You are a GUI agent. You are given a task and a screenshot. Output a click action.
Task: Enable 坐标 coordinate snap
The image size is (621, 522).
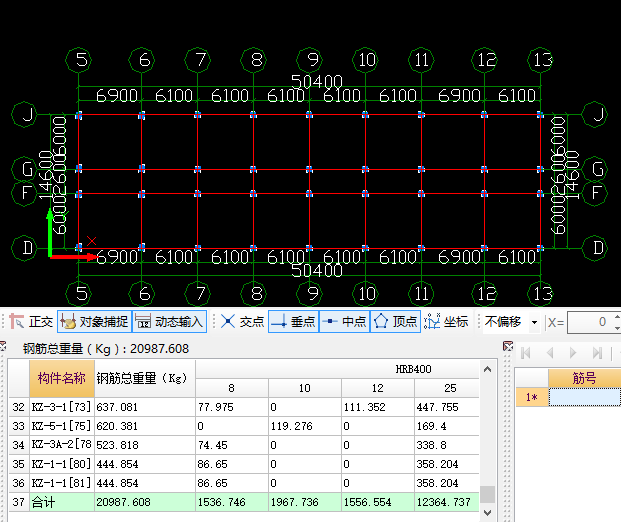click(x=446, y=322)
